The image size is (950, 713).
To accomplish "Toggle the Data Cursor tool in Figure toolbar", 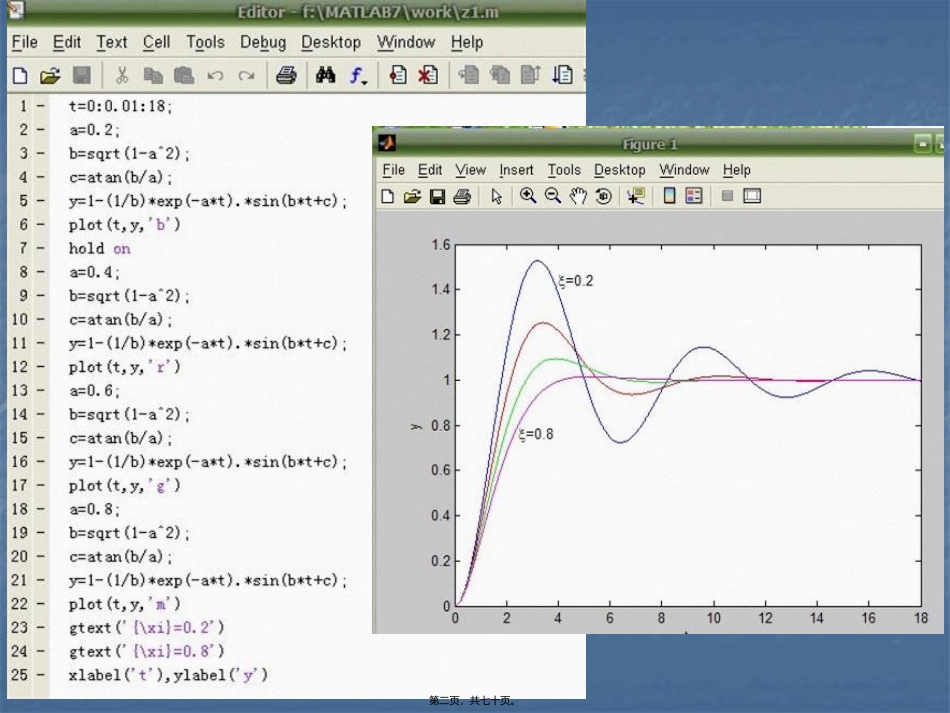I will 635,197.
